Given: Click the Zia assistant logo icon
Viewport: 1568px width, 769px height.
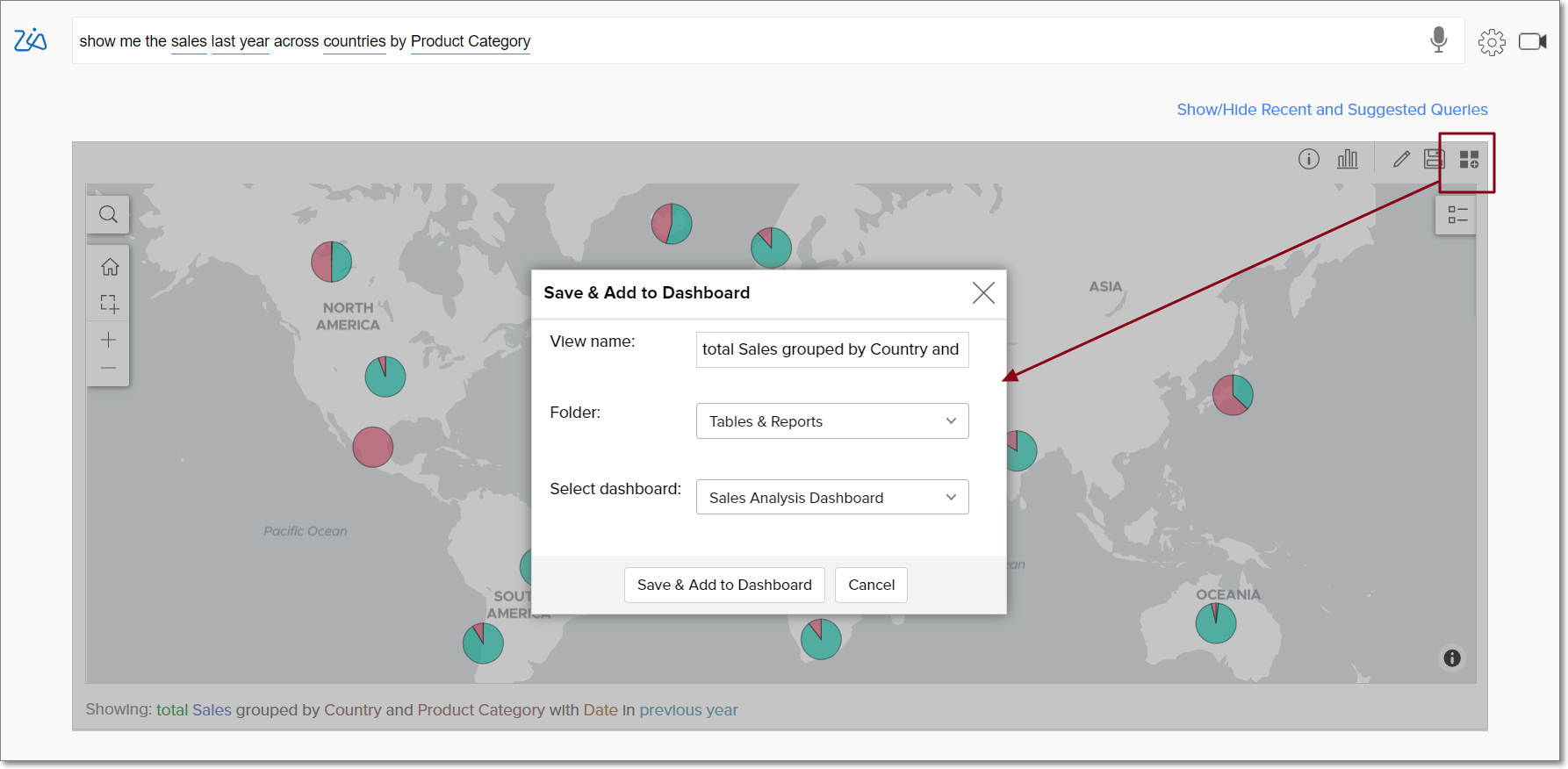Looking at the screenshot, I should (30, 40).
